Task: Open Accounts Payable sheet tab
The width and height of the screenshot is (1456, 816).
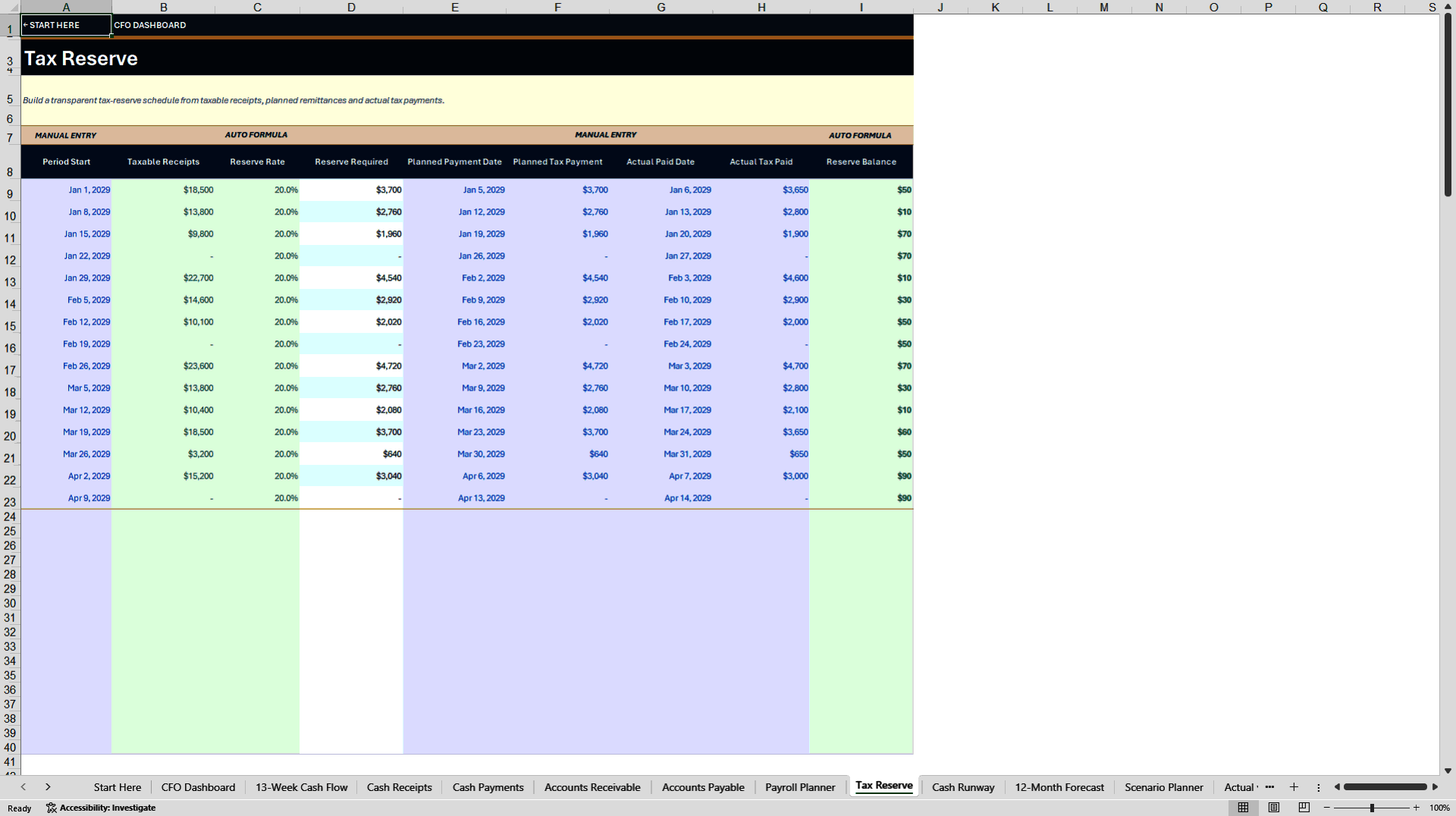Action: point(703,787)
